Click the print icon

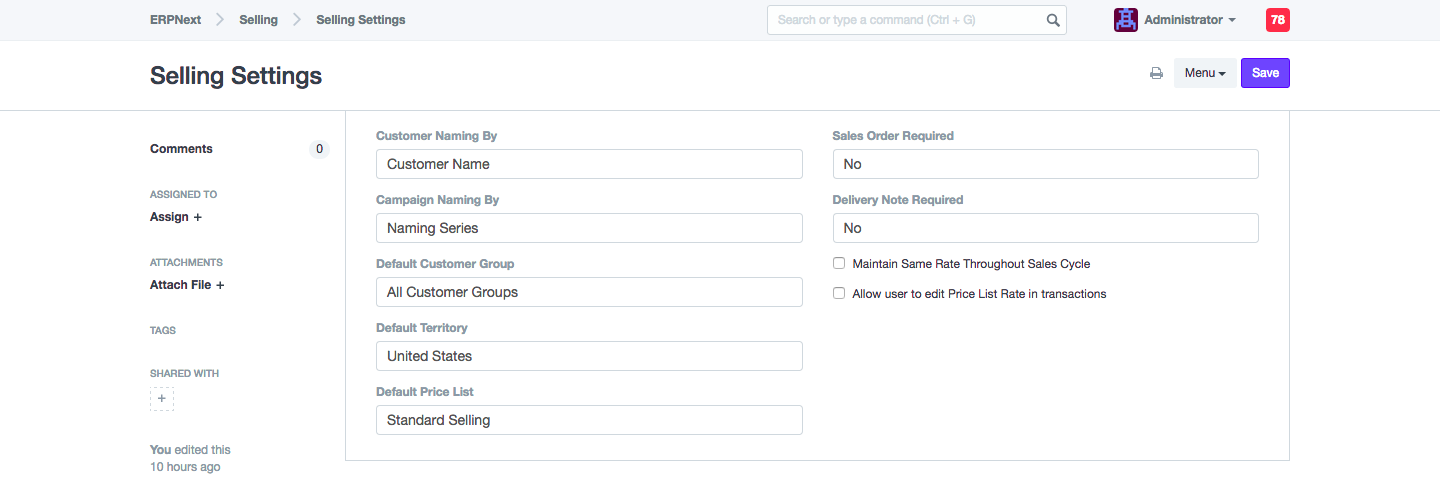(1156, 73)
